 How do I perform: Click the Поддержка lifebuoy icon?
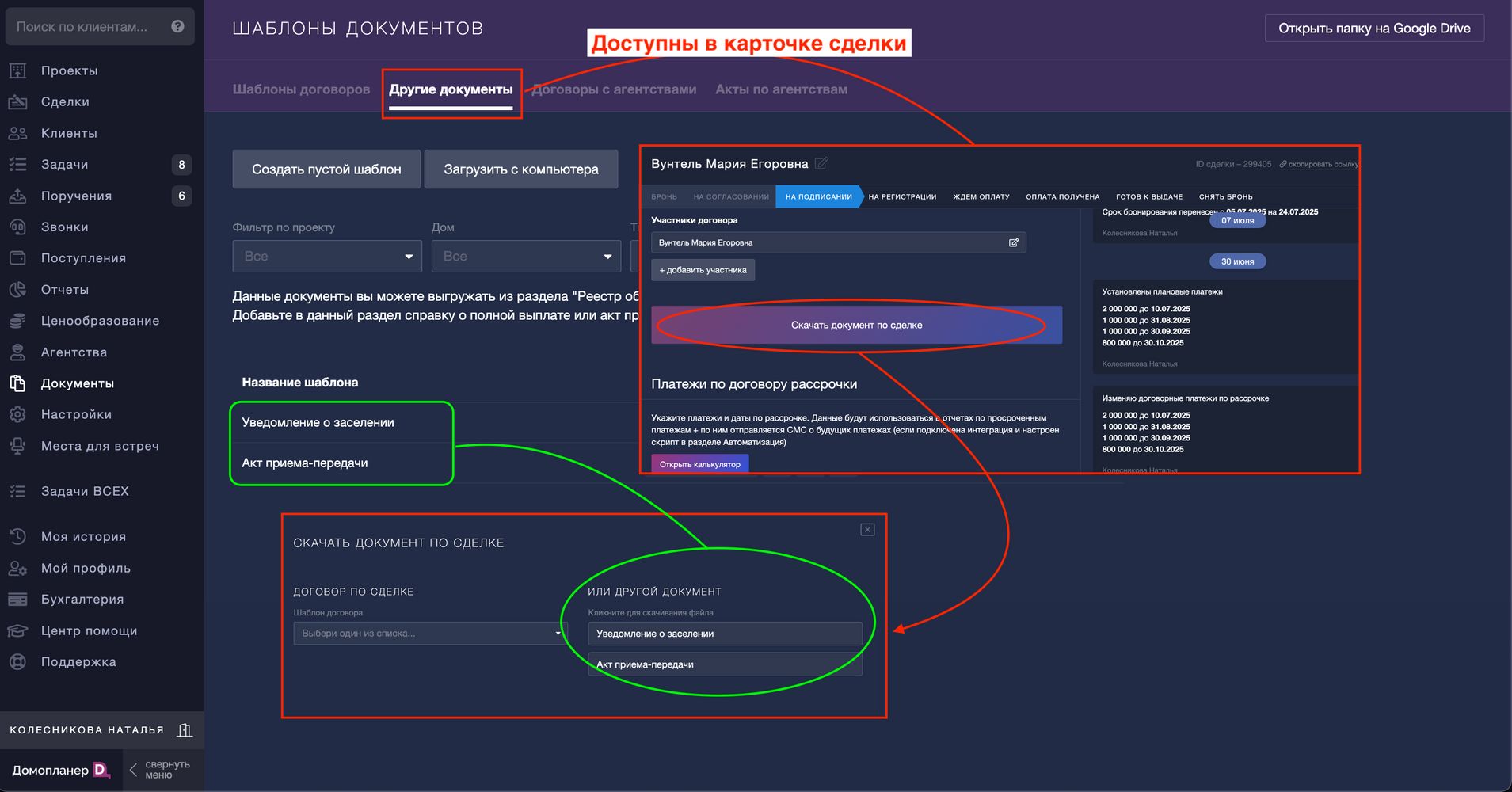click(x=17, y=662)
